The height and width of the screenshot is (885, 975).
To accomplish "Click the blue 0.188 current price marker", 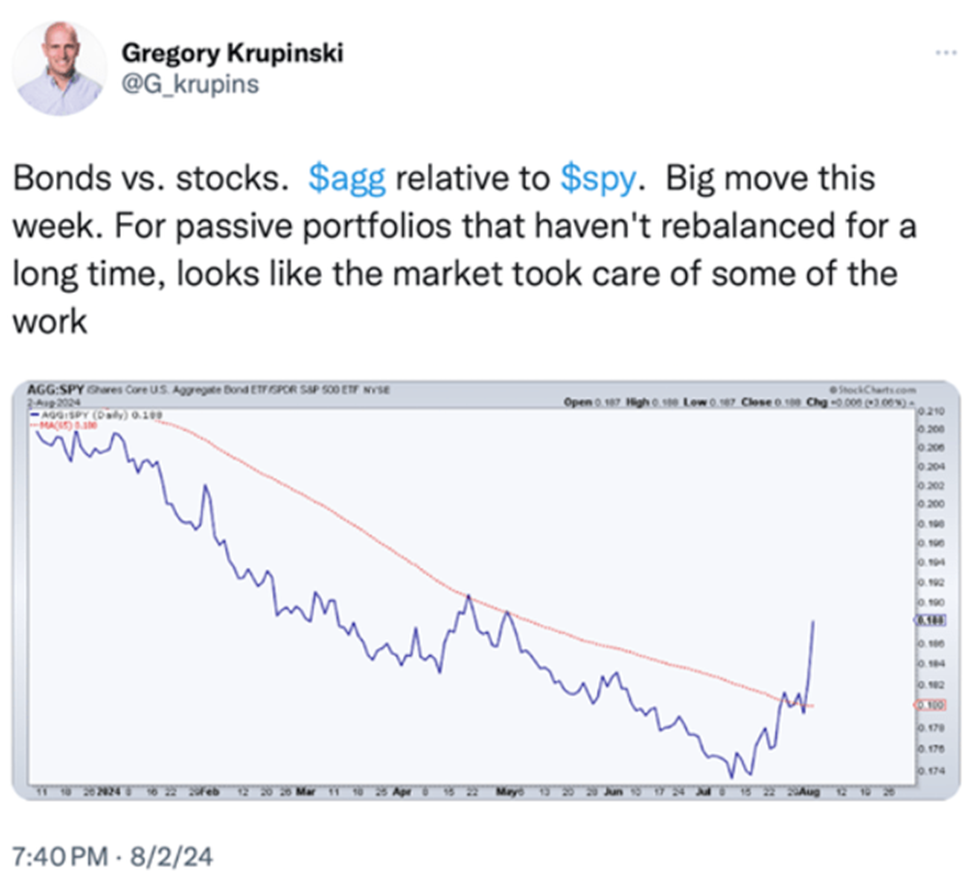I will coord(931,620).
